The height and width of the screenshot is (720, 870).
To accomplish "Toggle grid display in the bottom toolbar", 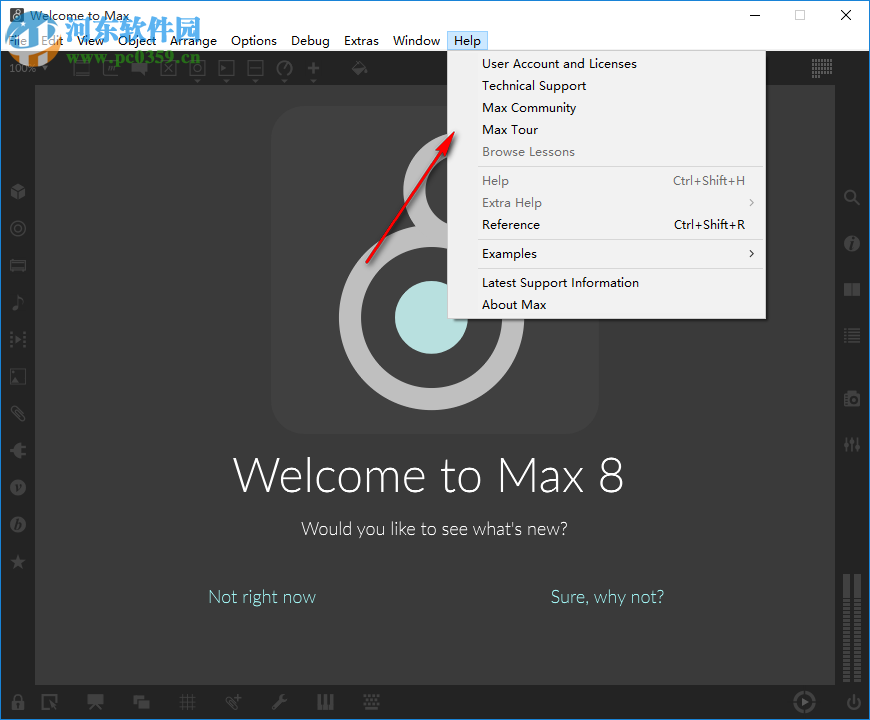I will pyautogui.click(x=187, y=702).
